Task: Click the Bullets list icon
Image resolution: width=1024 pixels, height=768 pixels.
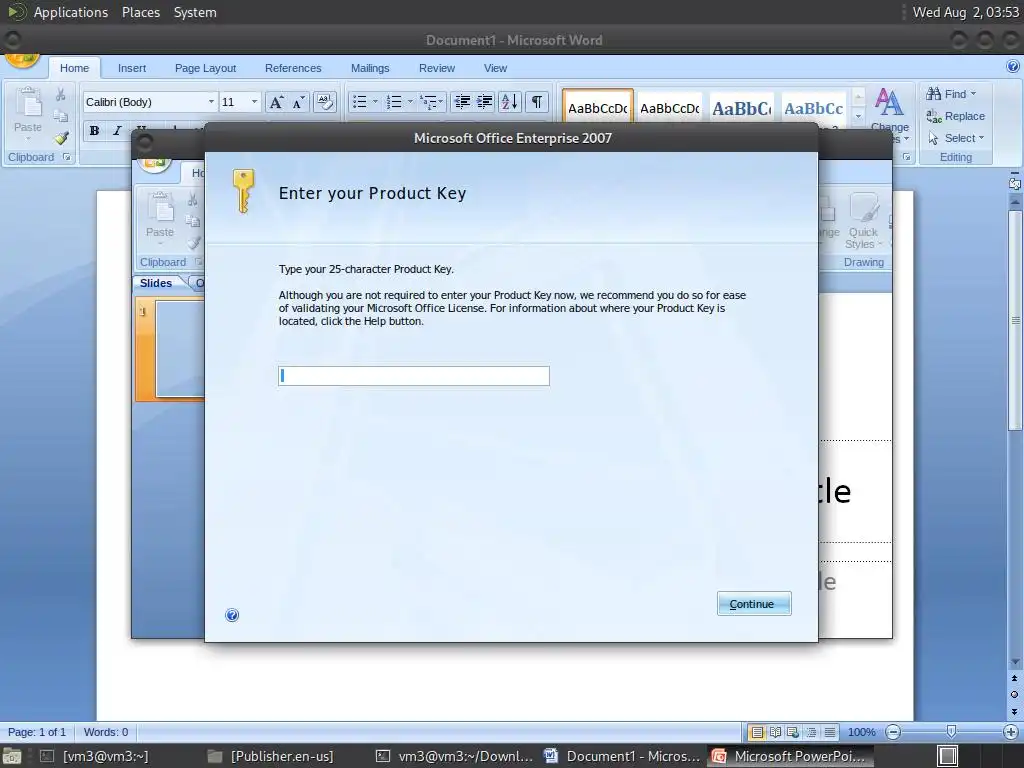Action: [359, 101]
